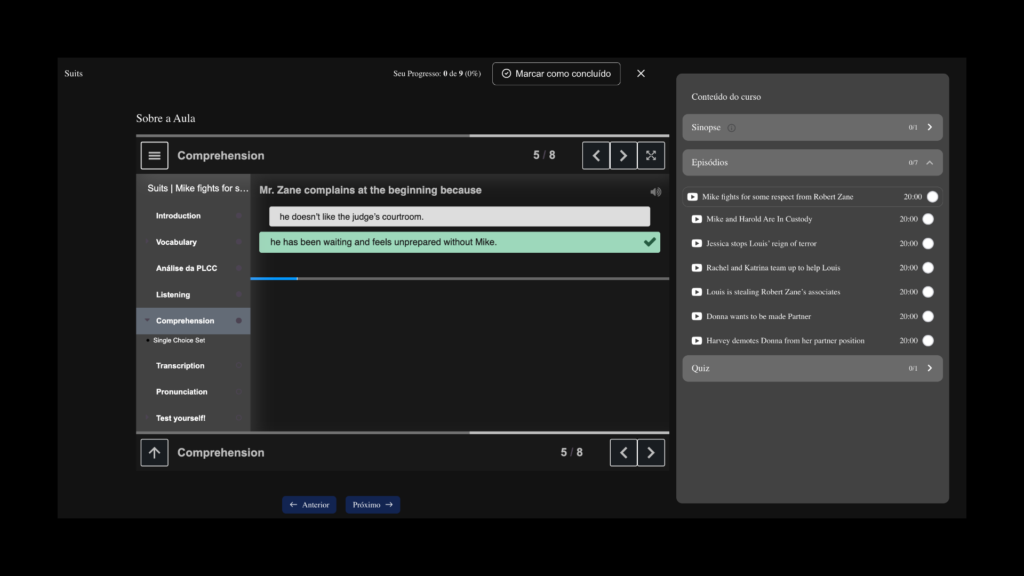Click the scroll-to-top arrow in bottom bar

(x=154, y=452)
